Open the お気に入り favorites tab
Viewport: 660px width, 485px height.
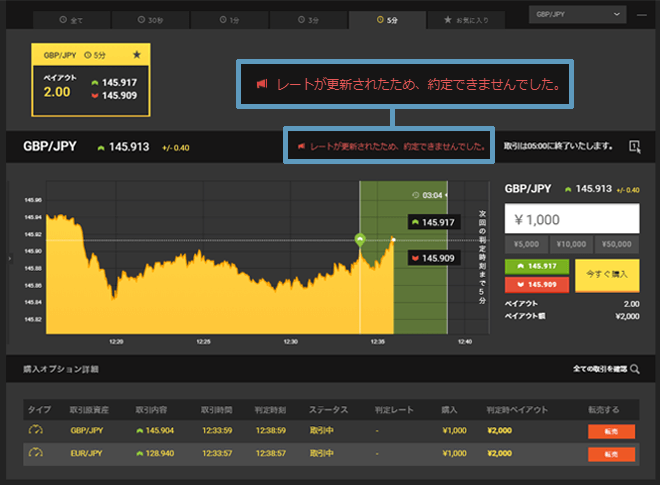click(x=466, y=20)
